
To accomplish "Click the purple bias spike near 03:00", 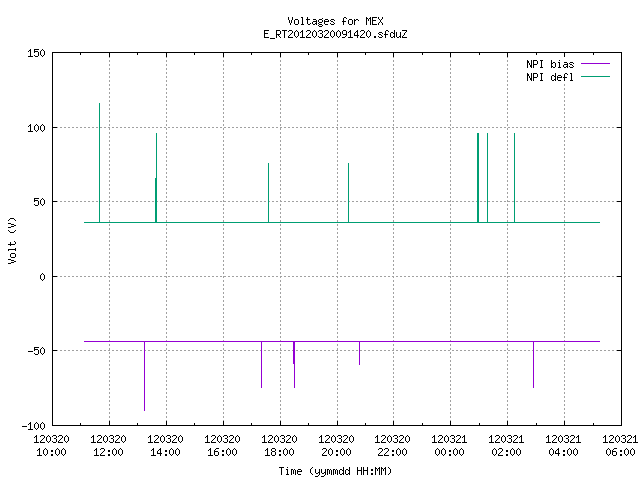I will point(533,364).
